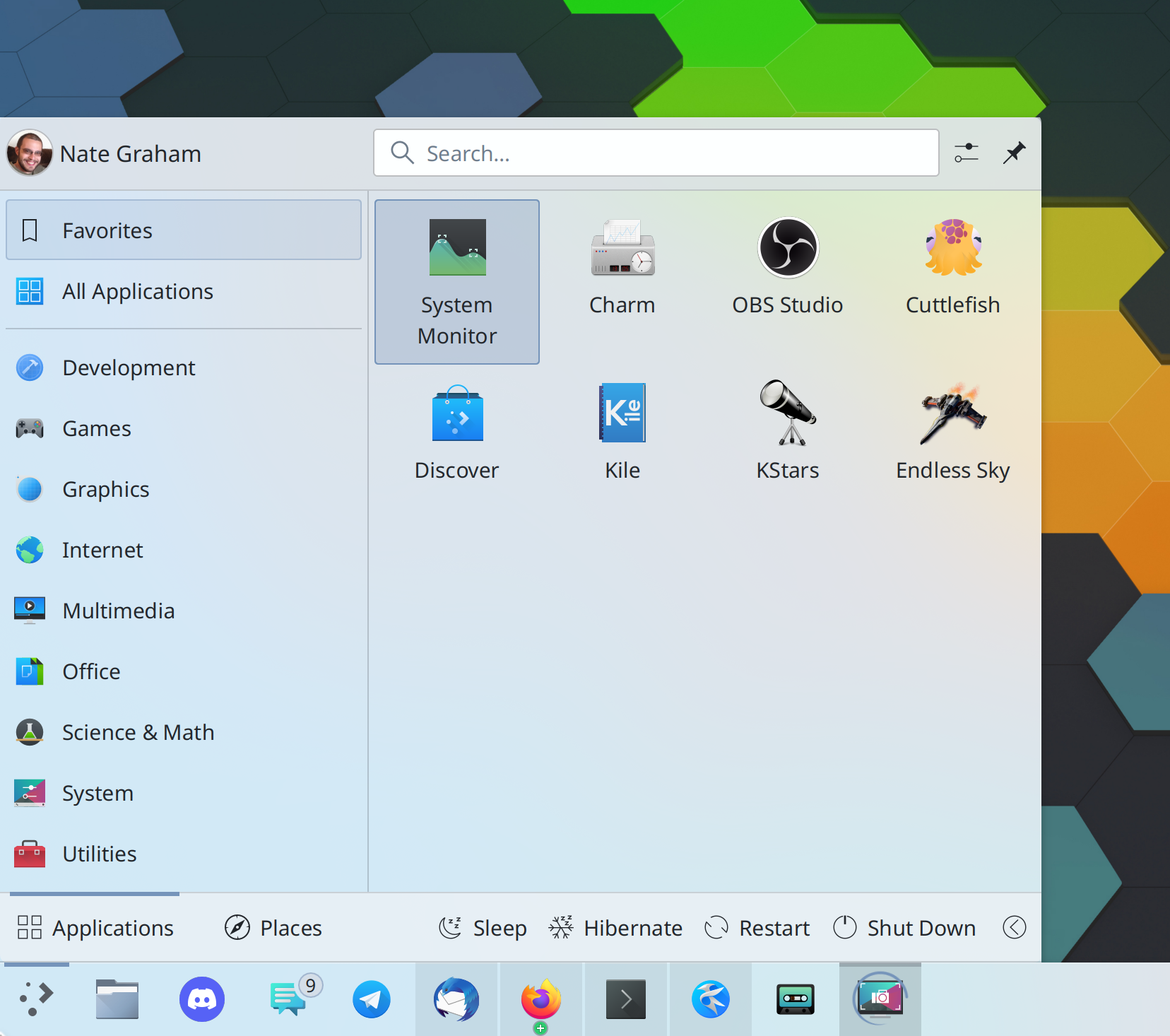This screenshot has height=1036, width=1170.
Task: Click the Search field
Action: [x=656, y=153]
